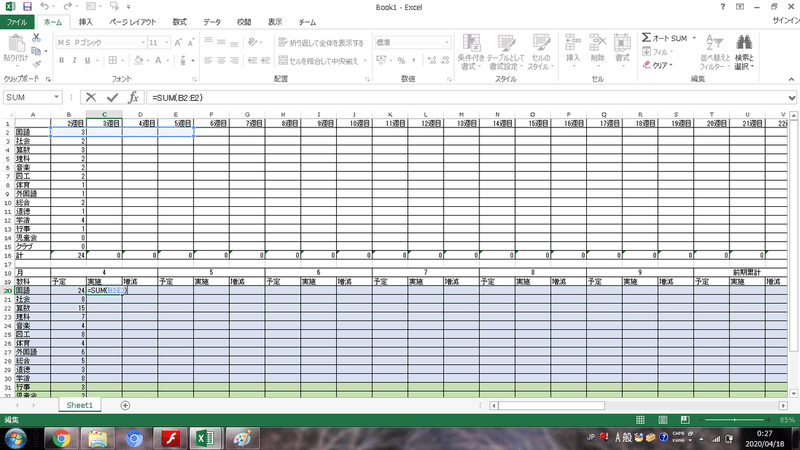Click the zoom slider in status bar
Image resolution: width=800 pixels, height=450 pixels.
tap(735, 420)
